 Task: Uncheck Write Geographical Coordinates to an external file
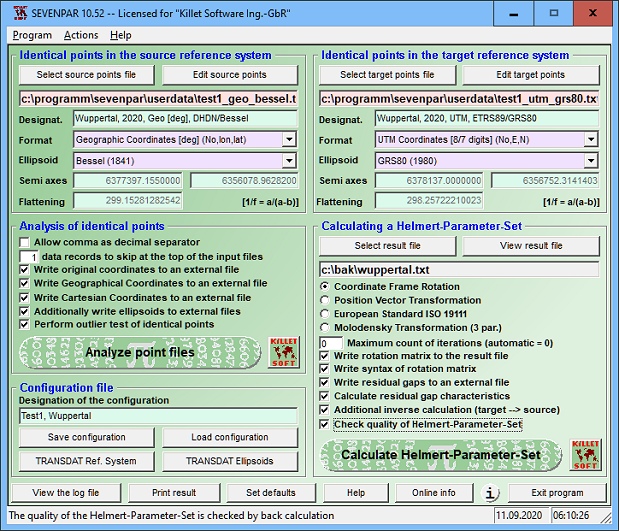(24, 283)
